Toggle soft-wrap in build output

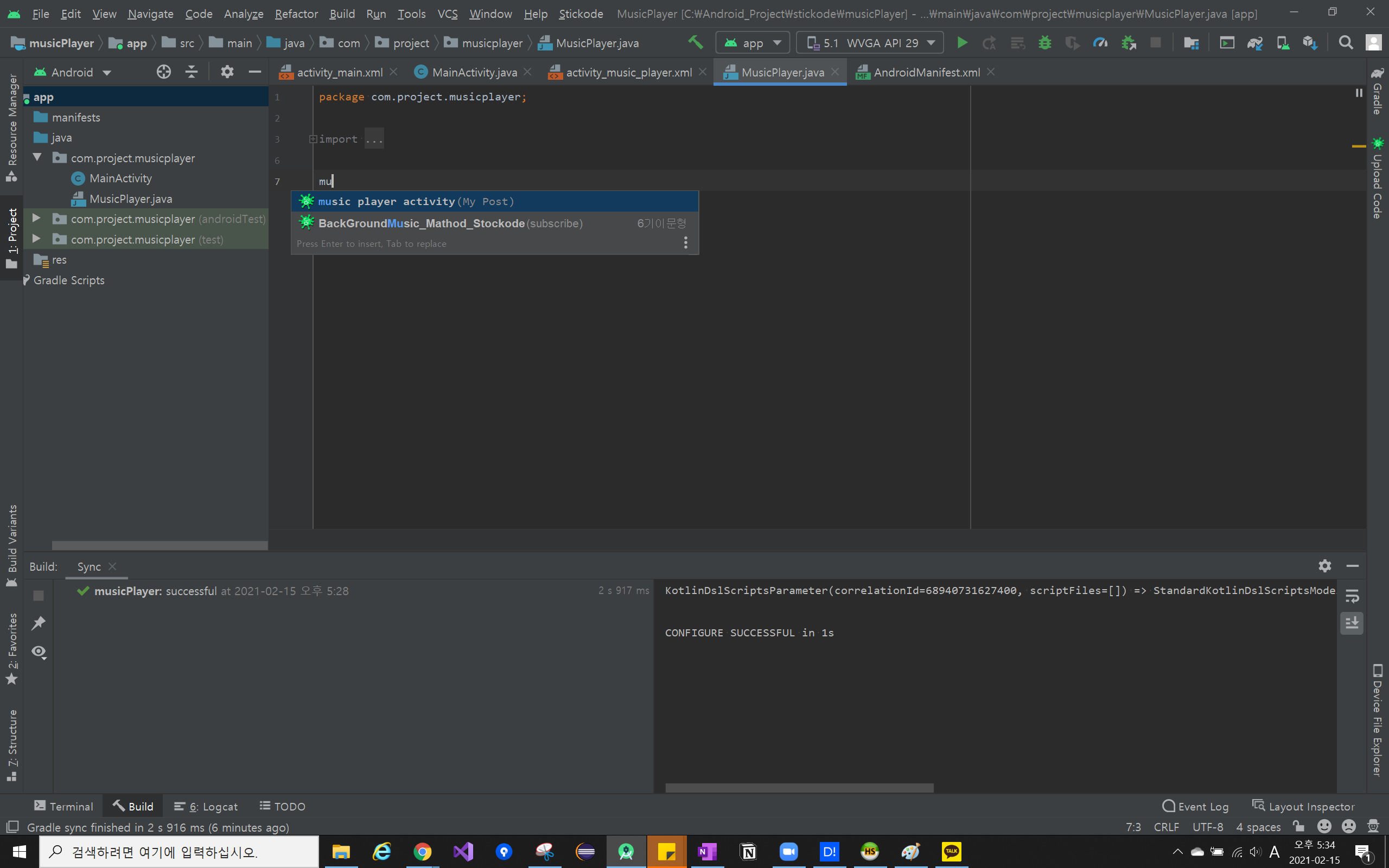pyautogui.click(x=1352, y=596)
